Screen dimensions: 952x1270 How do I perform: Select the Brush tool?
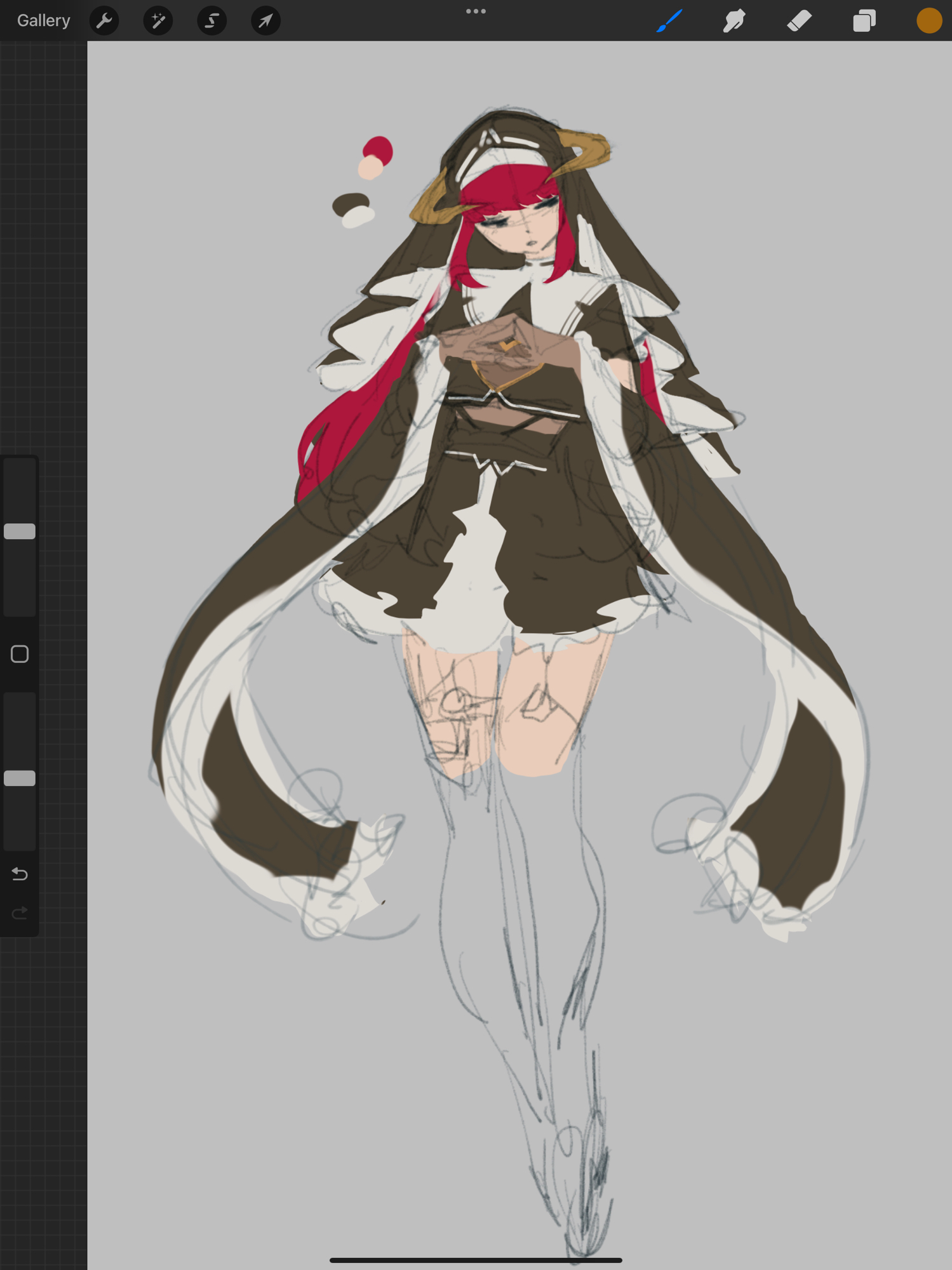pos(670,21)
